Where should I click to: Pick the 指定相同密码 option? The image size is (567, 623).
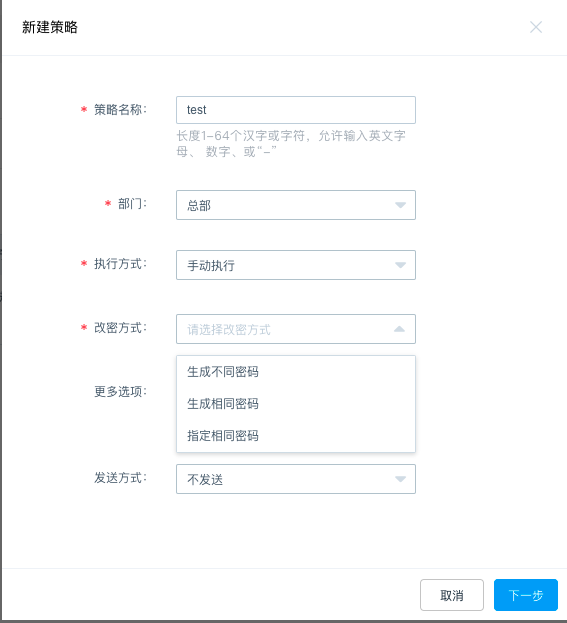point(296,435)
